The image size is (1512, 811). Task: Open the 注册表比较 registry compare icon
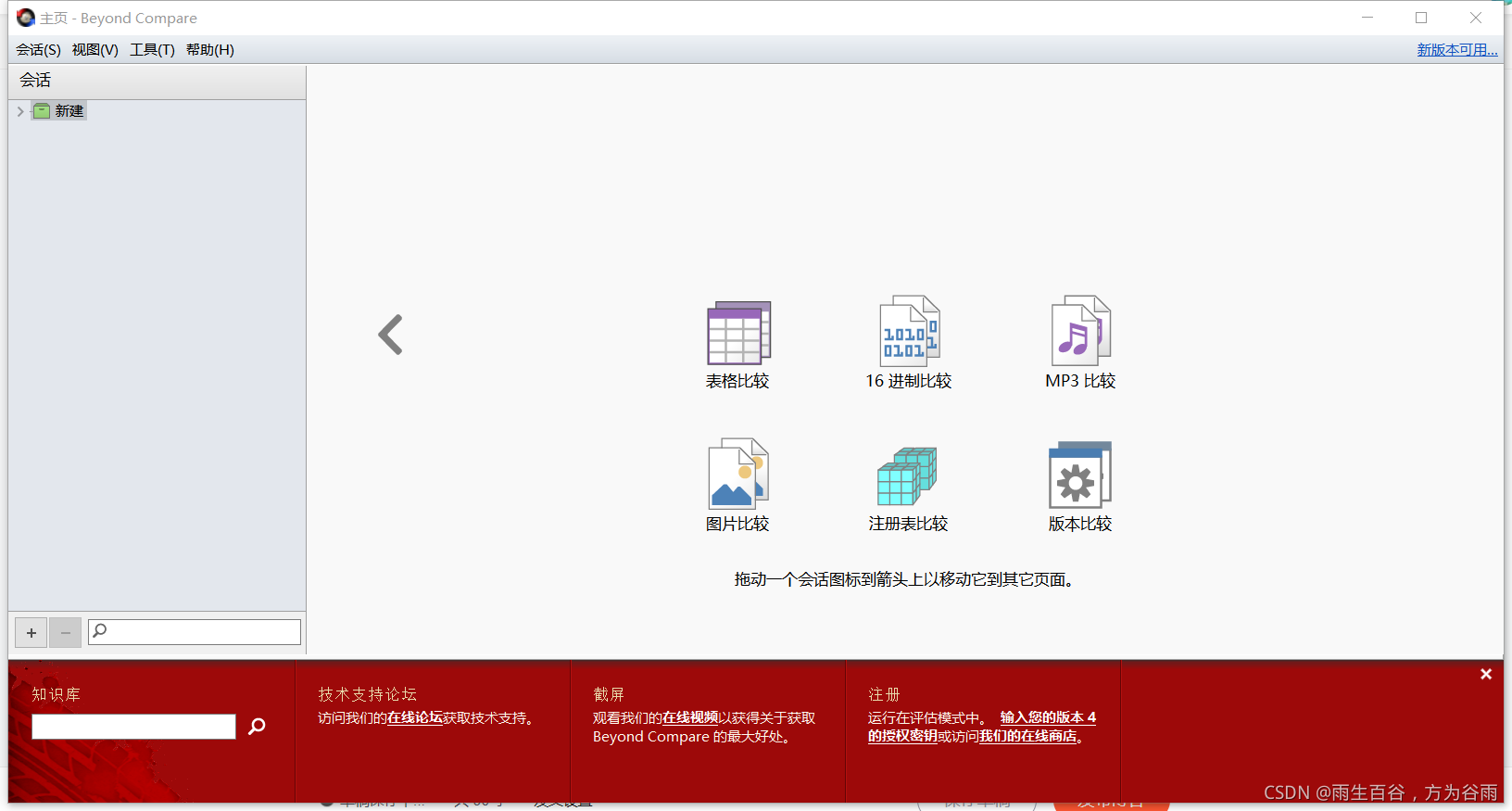908,475
